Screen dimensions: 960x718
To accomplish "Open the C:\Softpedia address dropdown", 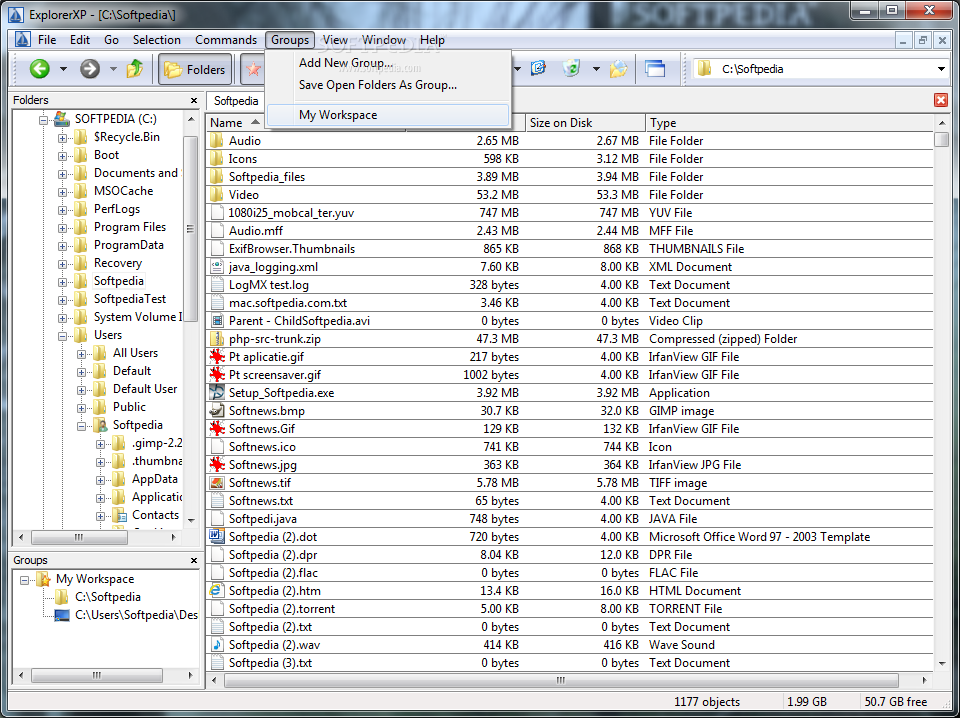I will tap(942, 69).
